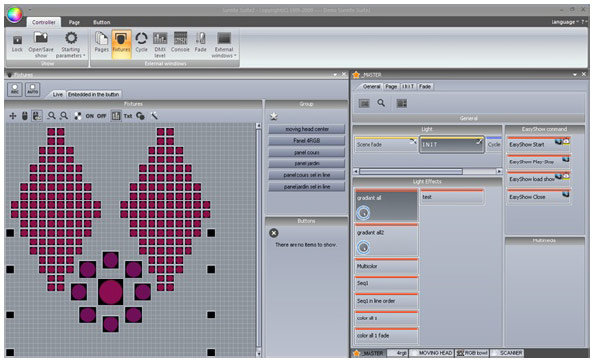
Task: Toggle fixtures OFF in the toolbar
Action: click(x=102, y=116)
